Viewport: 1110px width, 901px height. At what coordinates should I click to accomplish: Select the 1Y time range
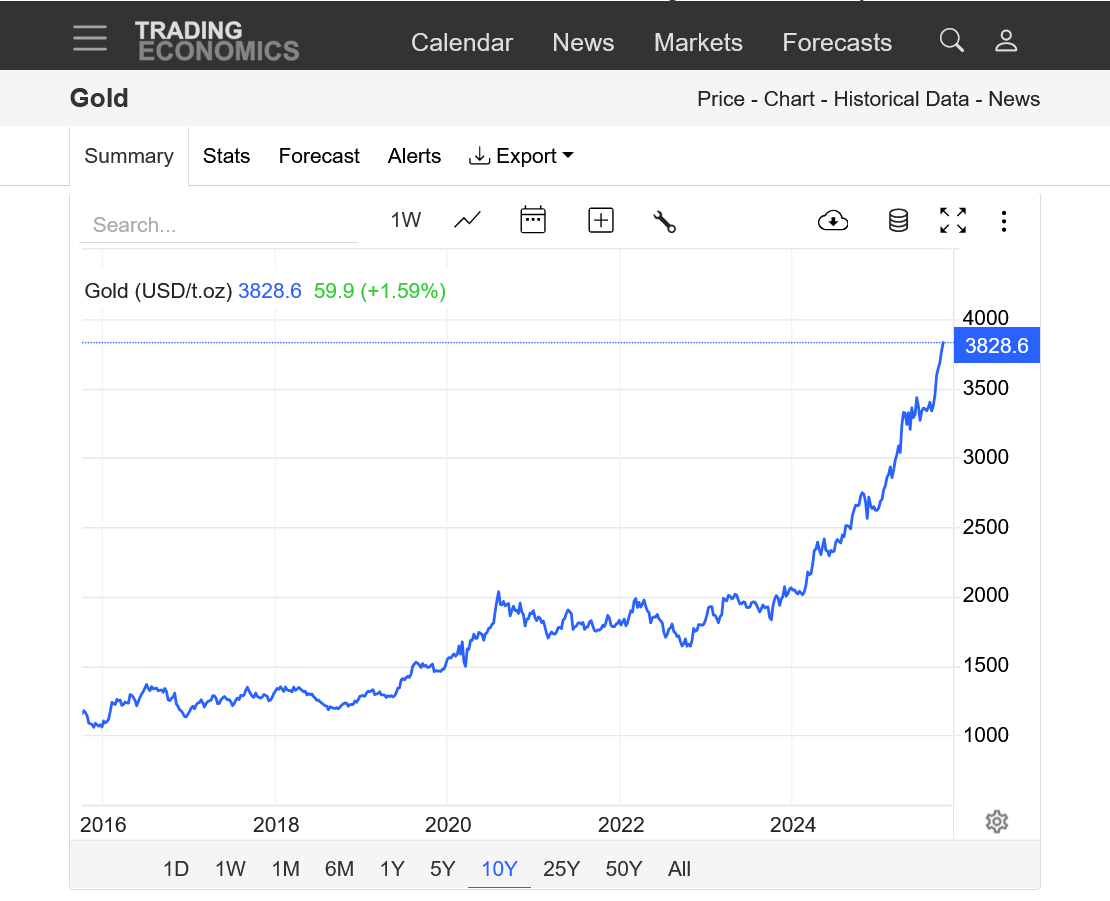pyautogui.click(x=392, y=869)
